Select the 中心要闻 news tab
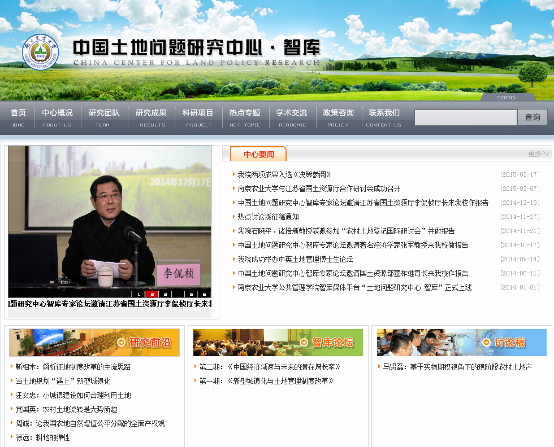 [x=258, y=154]
